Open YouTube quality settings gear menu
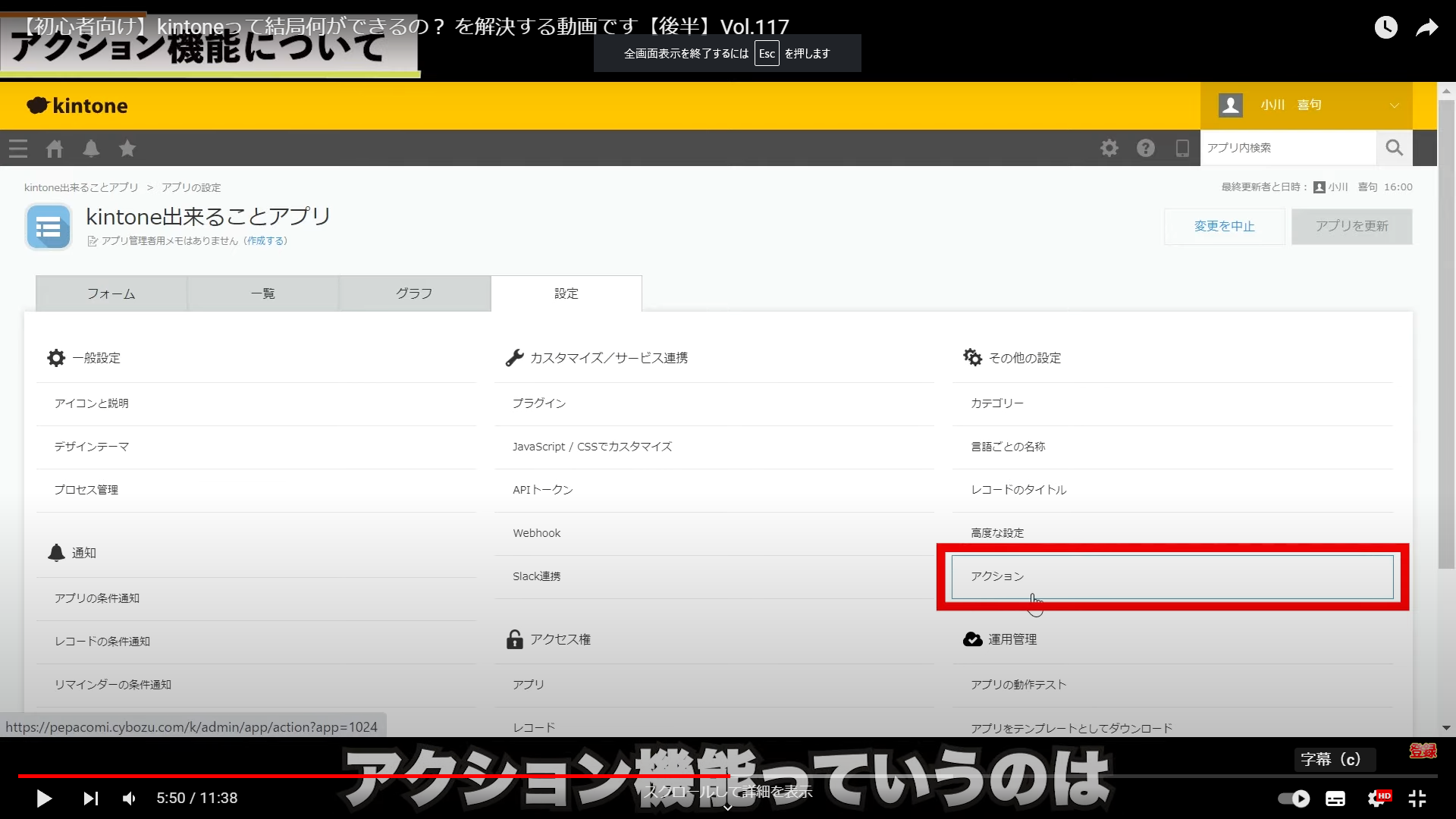Screen dimensions: 1456x819 point(1377,799)
